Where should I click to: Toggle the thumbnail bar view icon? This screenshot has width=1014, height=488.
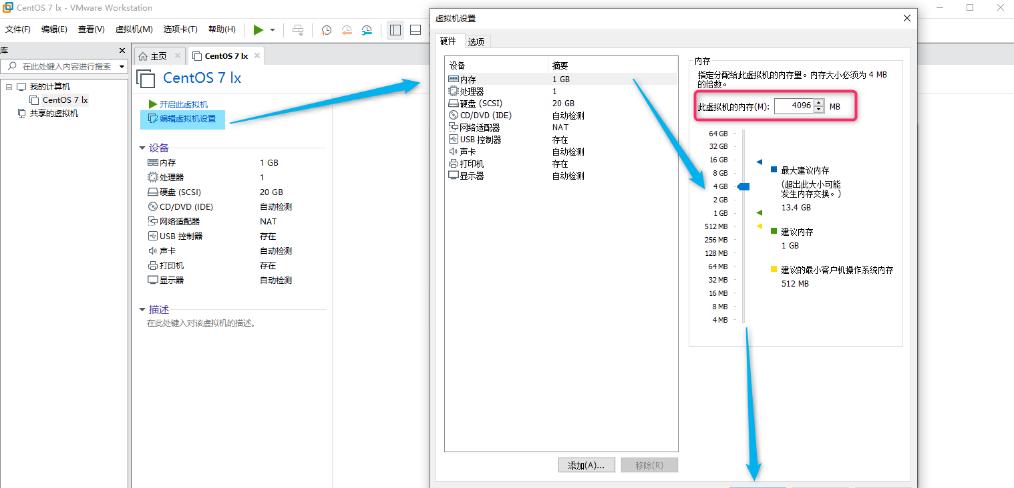coord(415,30)
